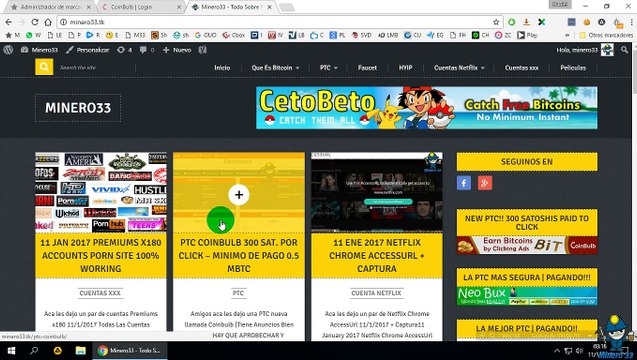Open the Otros marcadores folder
The image size is (637, 360).
(x=607, y=35)
